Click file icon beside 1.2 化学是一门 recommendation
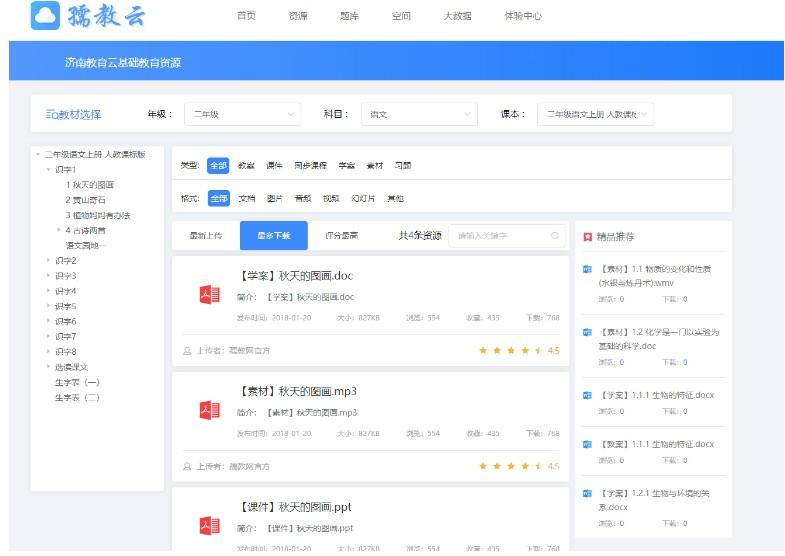This screenshot has height=556, width=785. tap(587, 332)
